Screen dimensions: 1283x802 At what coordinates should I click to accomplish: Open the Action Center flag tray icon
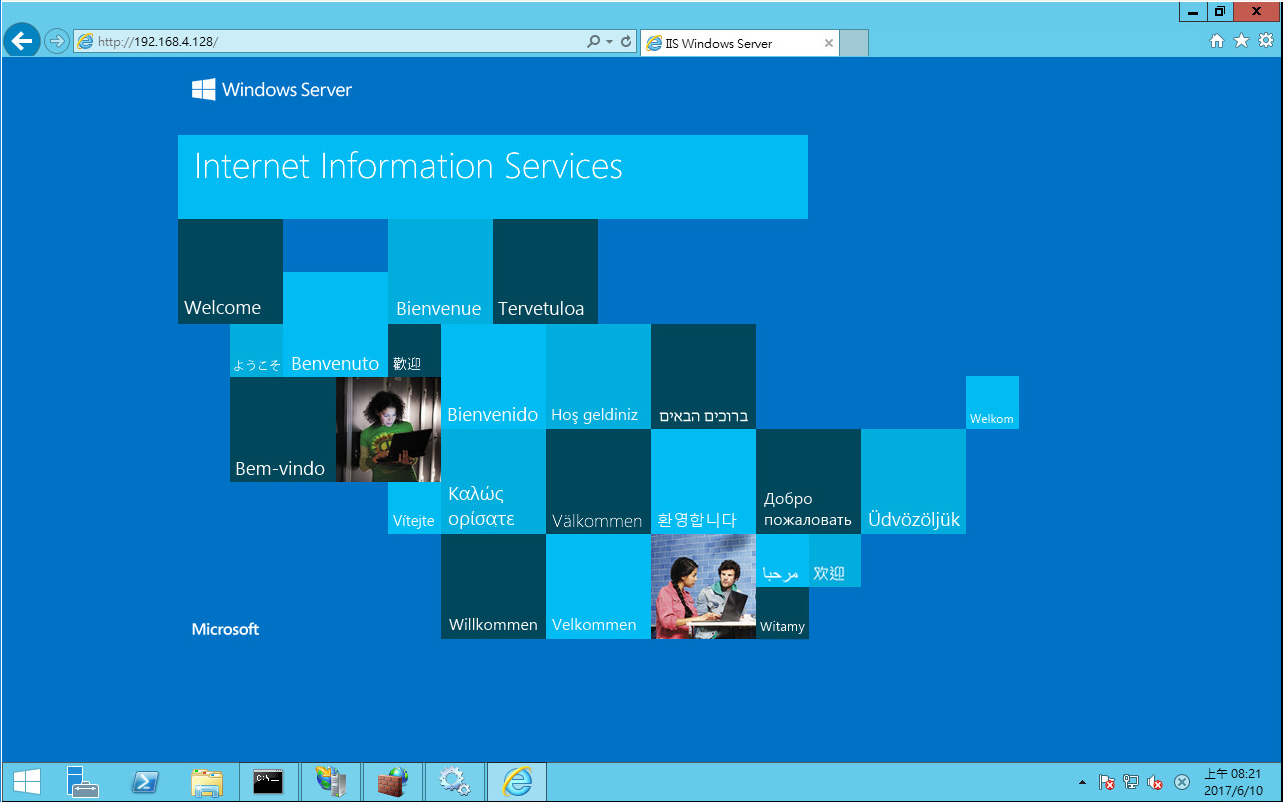[1107, 782]
